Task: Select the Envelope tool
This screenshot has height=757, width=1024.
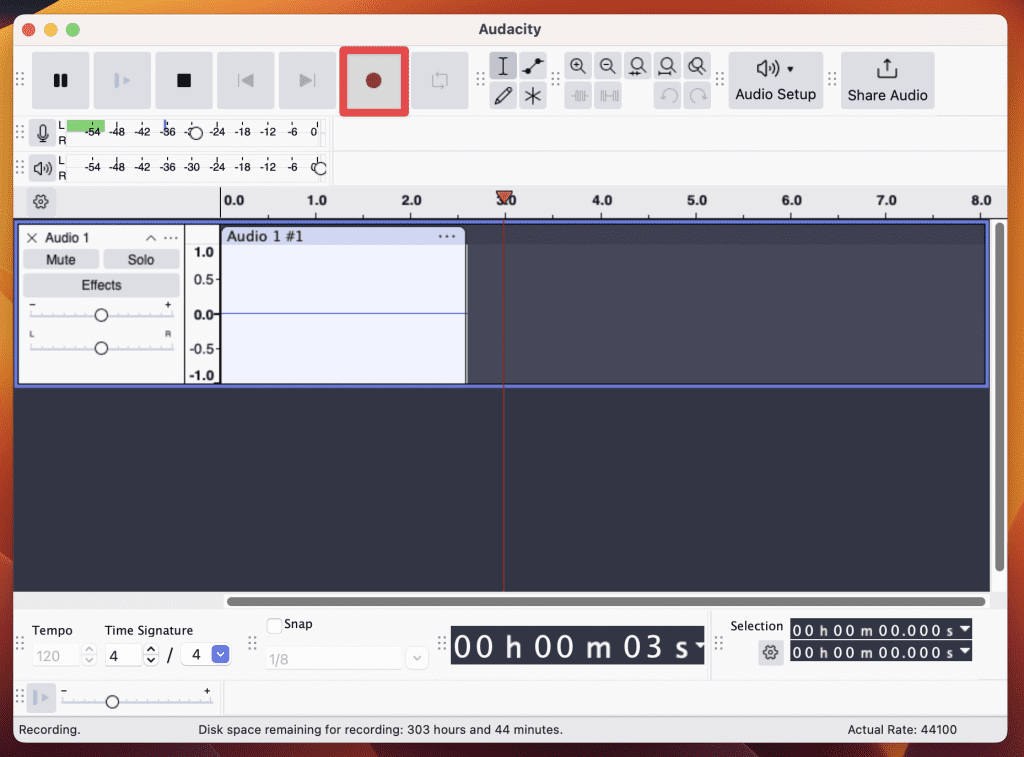Action: 533,66
